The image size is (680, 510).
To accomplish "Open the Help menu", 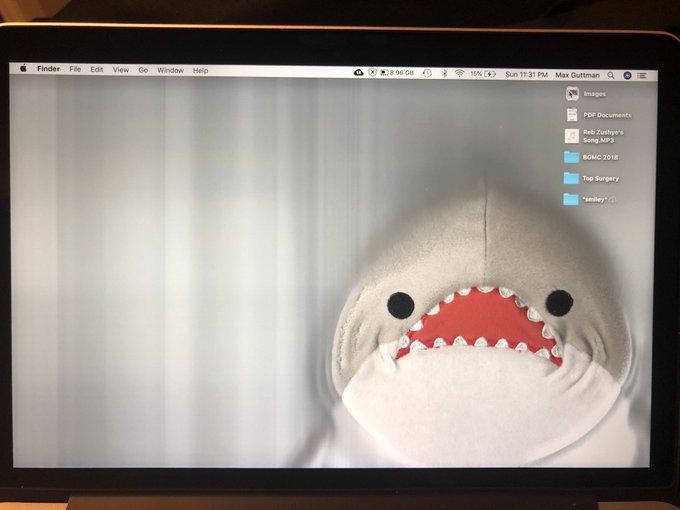I will click(200, 71).
